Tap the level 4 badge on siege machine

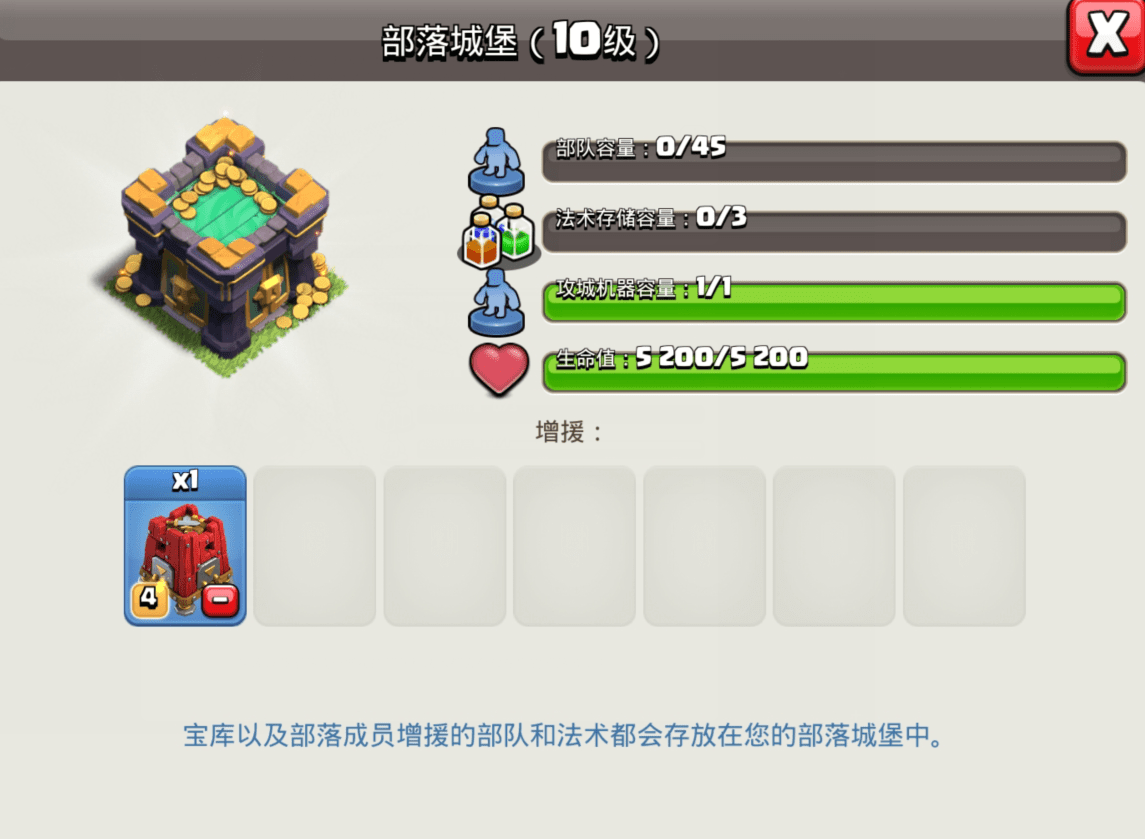pyautogui.click(x=149, y=599)
